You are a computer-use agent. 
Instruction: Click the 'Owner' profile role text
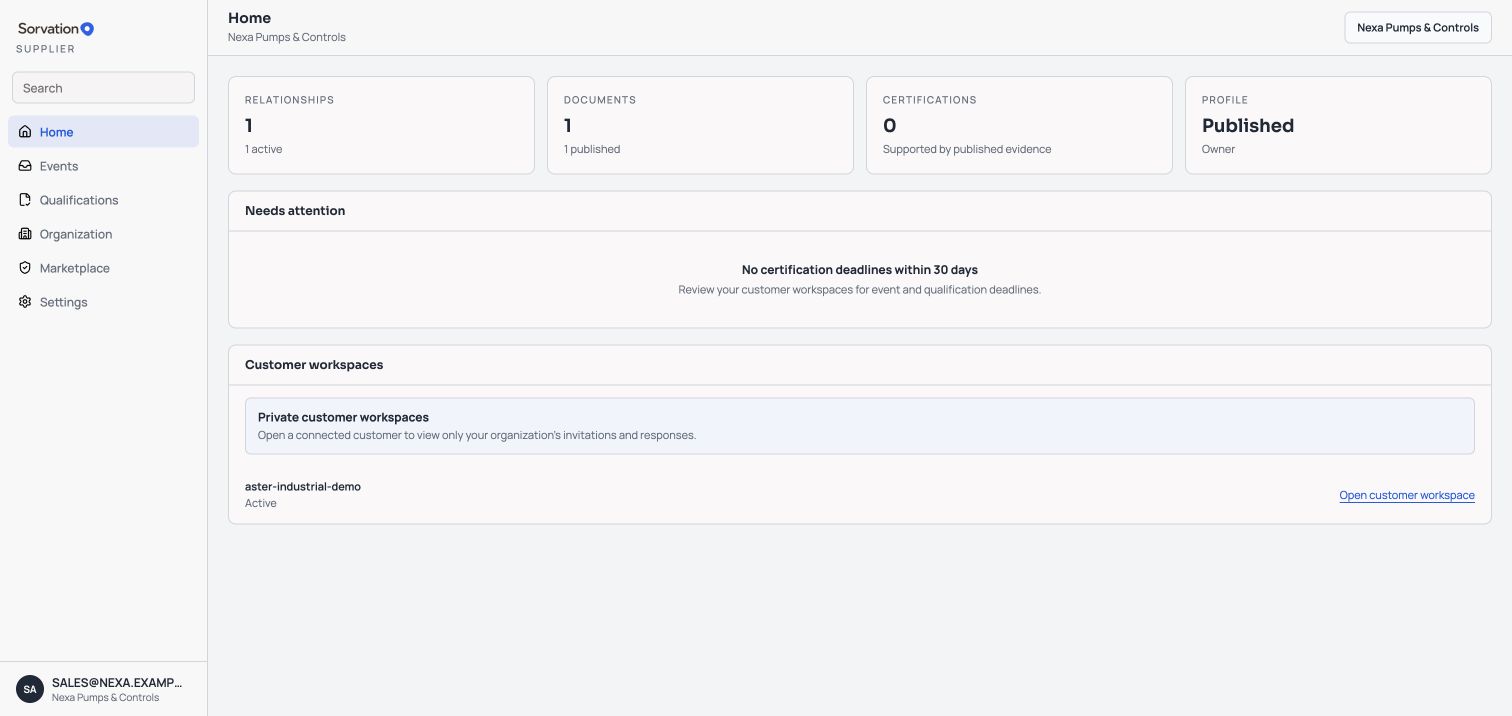point(1218,149)
